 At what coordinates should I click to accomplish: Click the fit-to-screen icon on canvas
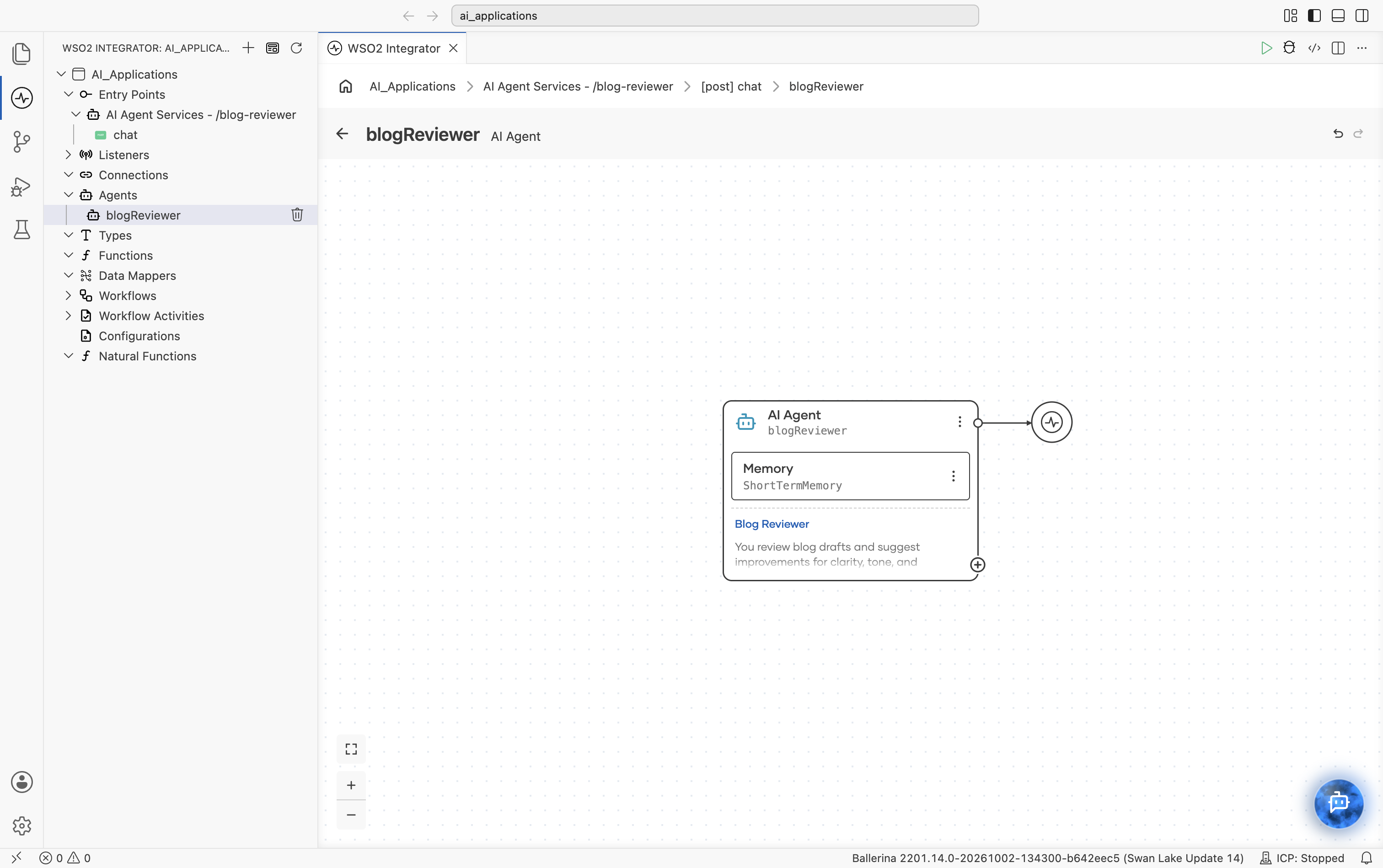(x=351, y=749)
